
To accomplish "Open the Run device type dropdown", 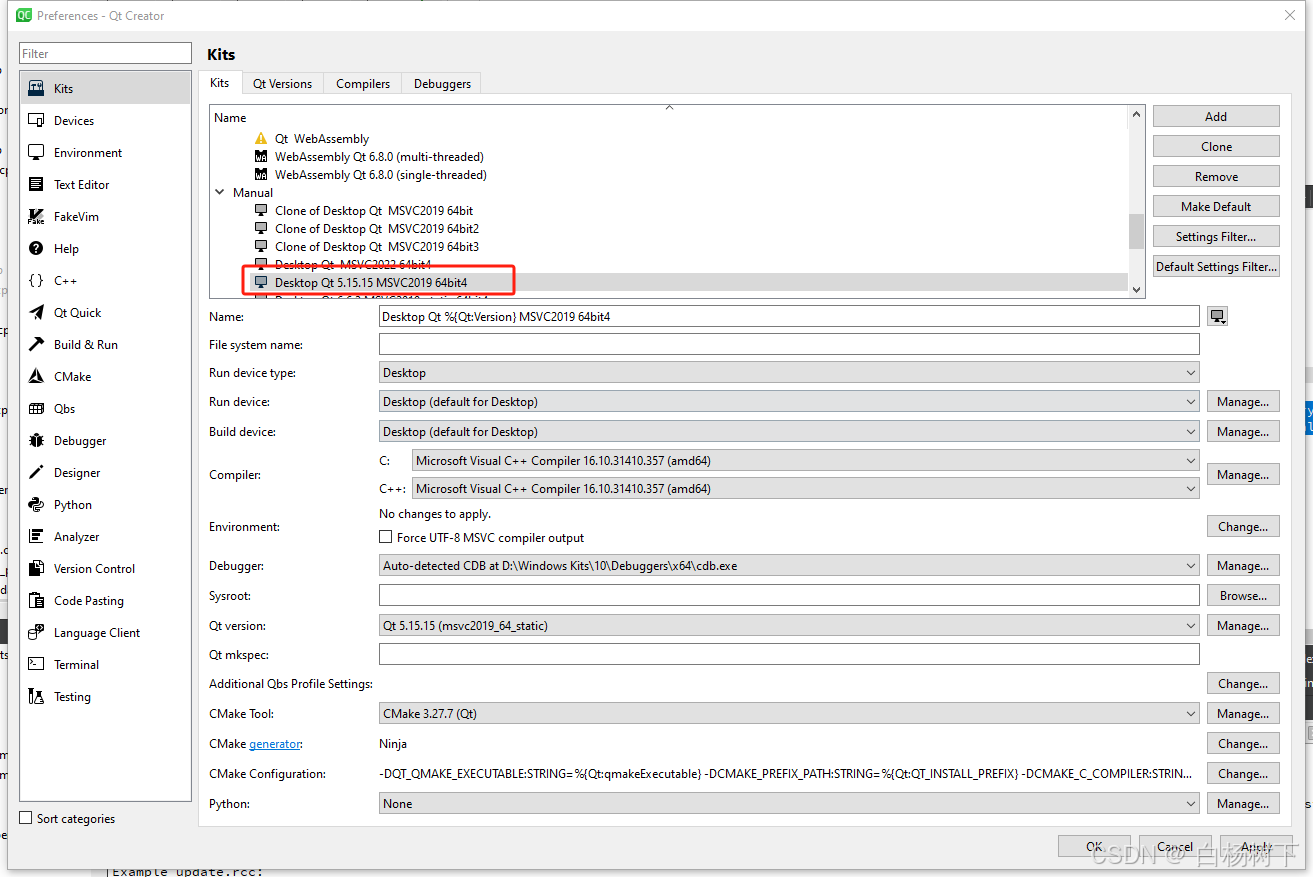I will (x=789, y=372).
